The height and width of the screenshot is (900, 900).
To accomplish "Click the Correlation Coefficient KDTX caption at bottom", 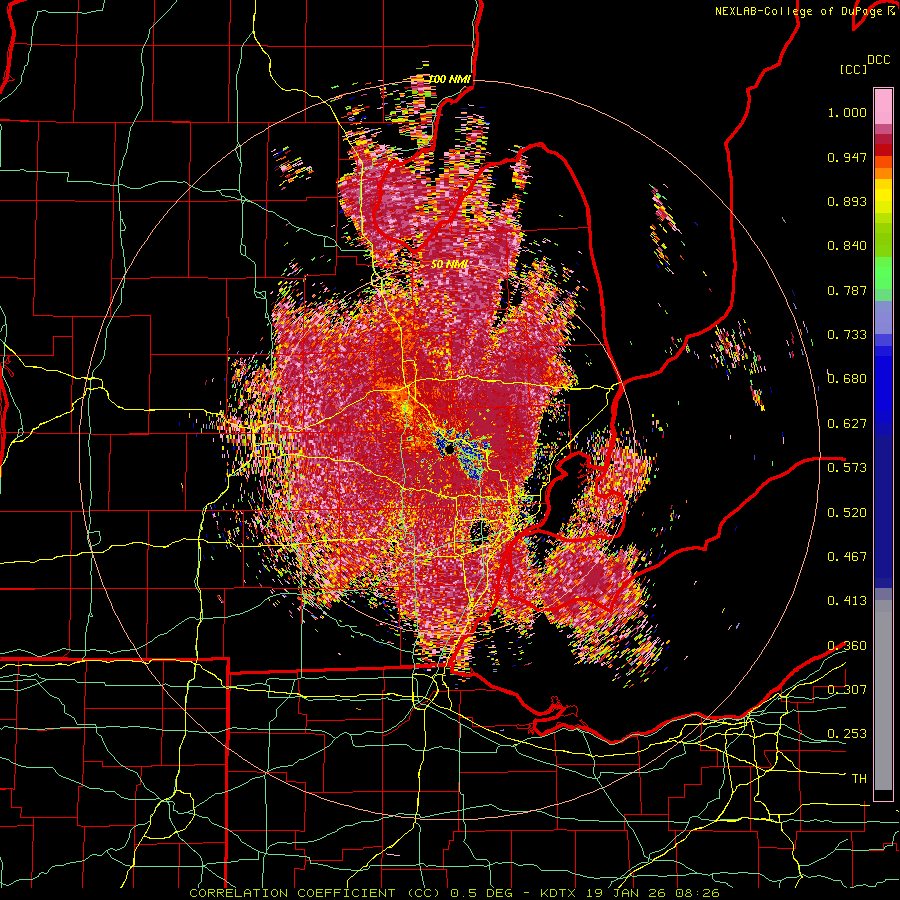I will (x=454, y=893).
